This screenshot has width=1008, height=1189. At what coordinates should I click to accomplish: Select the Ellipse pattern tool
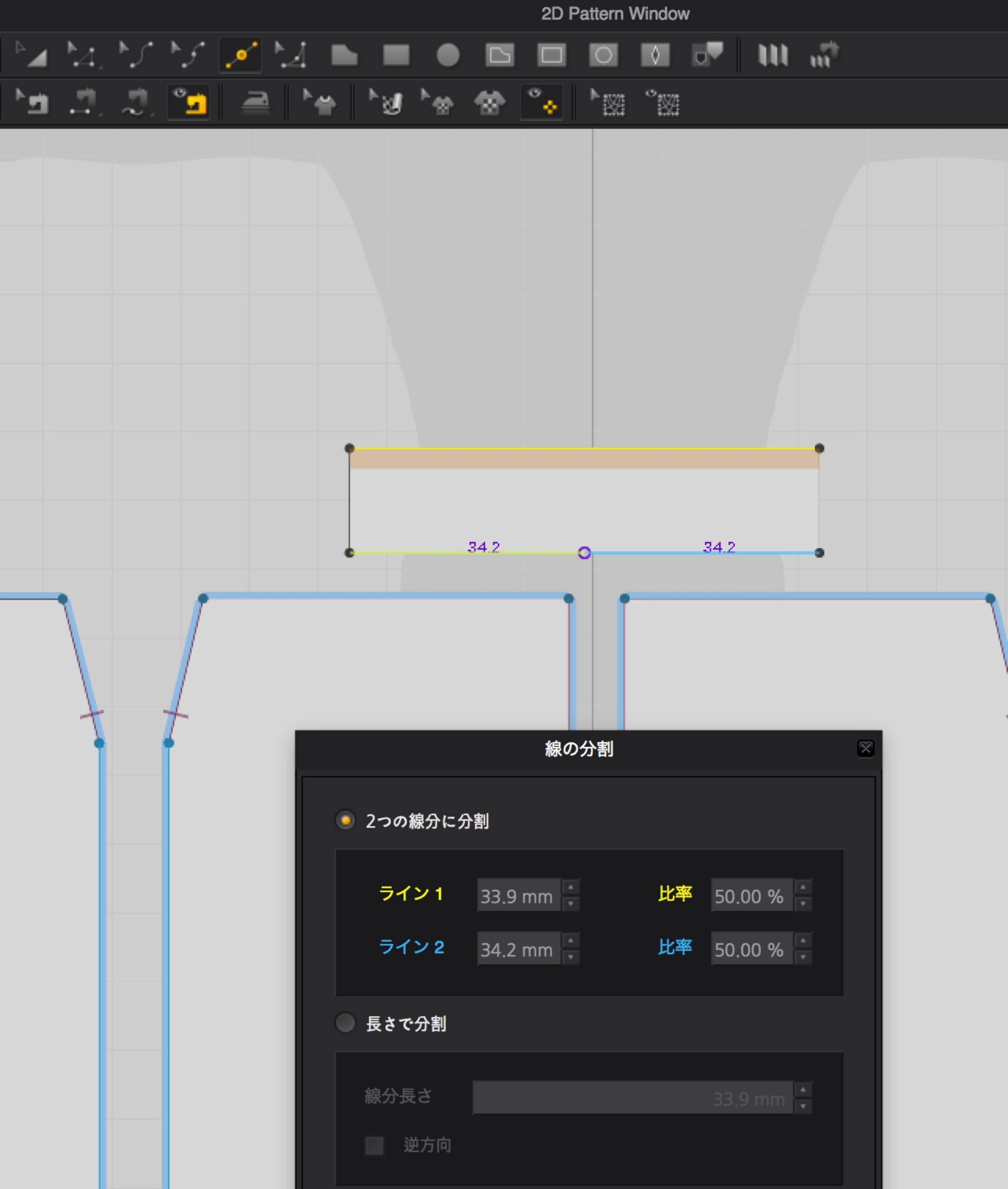[x=448, y=55]
